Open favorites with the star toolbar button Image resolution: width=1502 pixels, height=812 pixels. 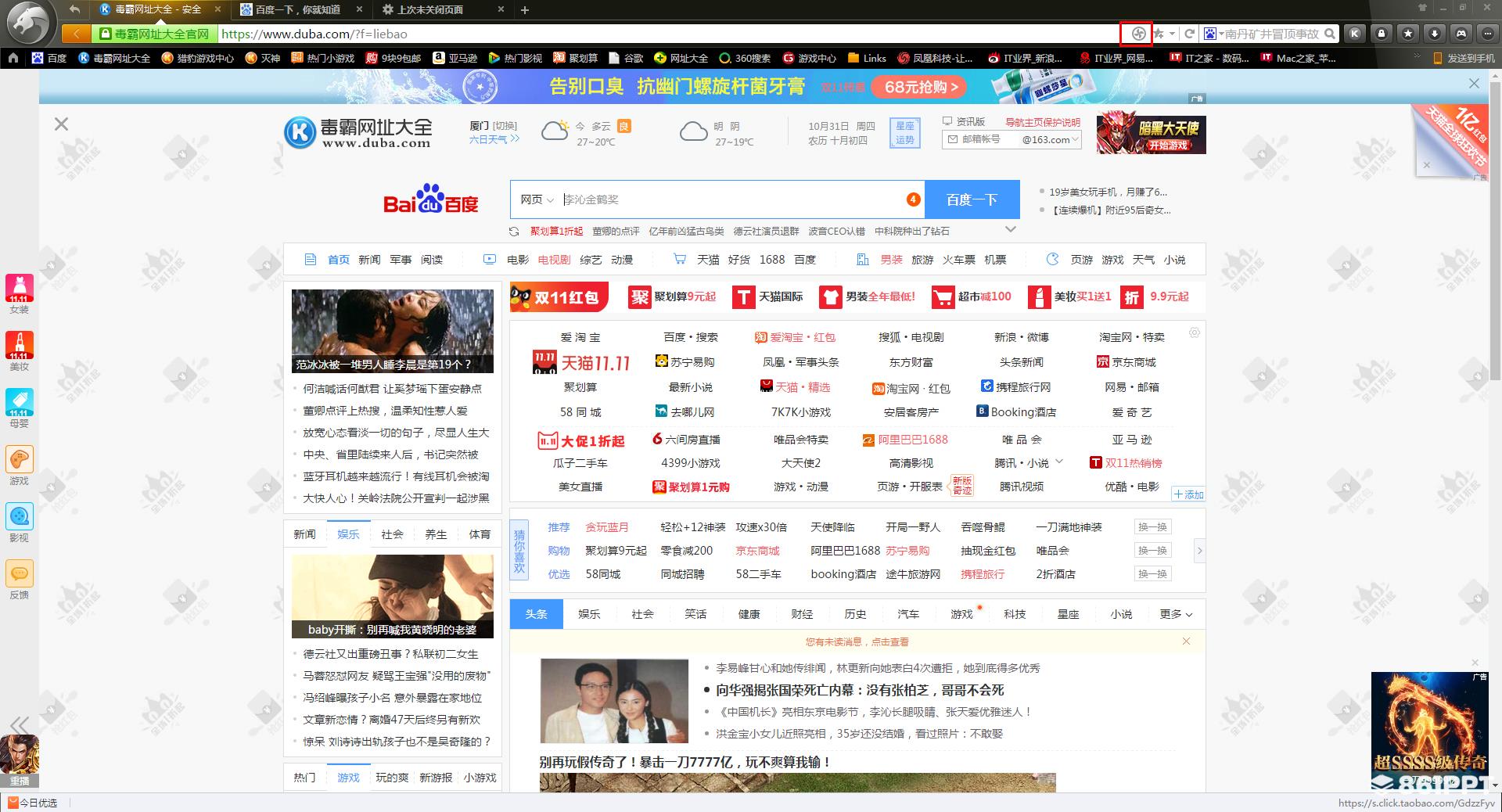1408,34
